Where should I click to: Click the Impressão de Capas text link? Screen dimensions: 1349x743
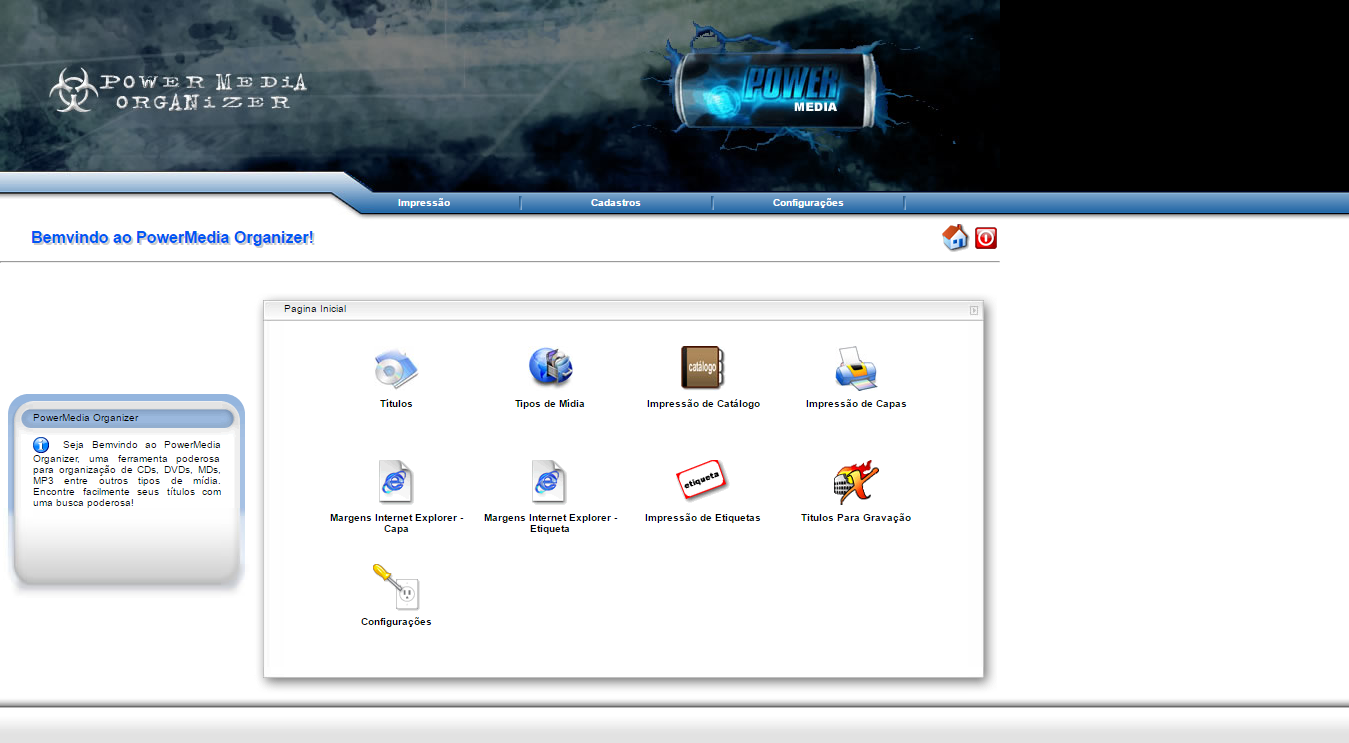[856, 404]
